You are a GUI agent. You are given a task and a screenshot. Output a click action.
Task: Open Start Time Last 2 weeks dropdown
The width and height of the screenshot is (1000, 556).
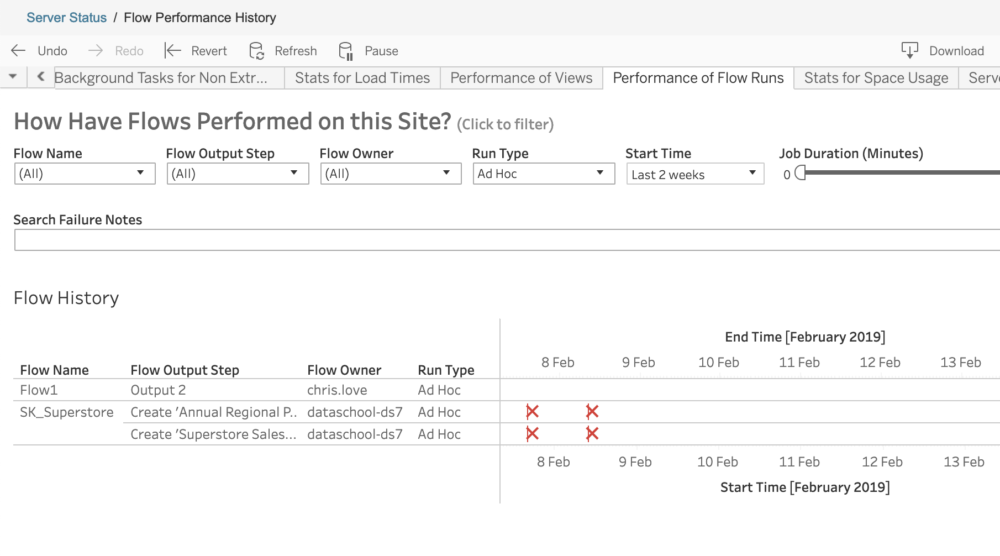[695, 174]
